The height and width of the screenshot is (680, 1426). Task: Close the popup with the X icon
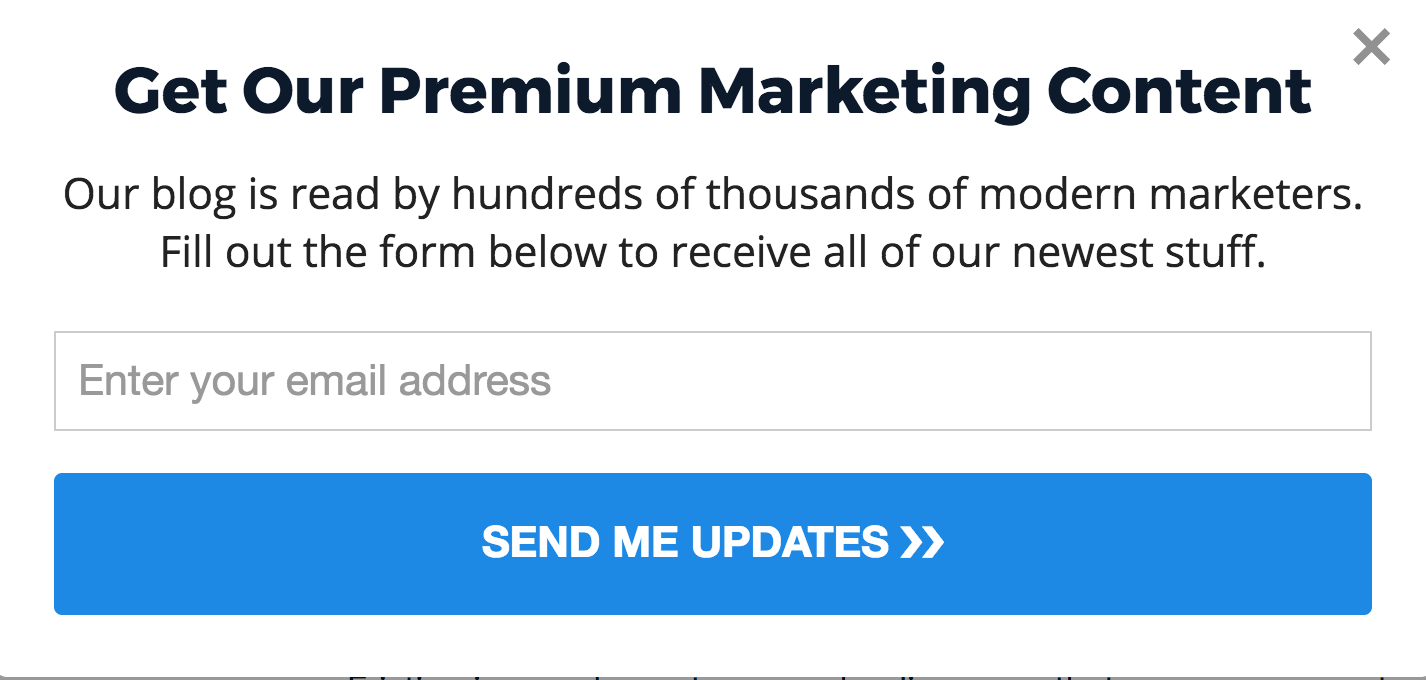(x=1371, y=46)
